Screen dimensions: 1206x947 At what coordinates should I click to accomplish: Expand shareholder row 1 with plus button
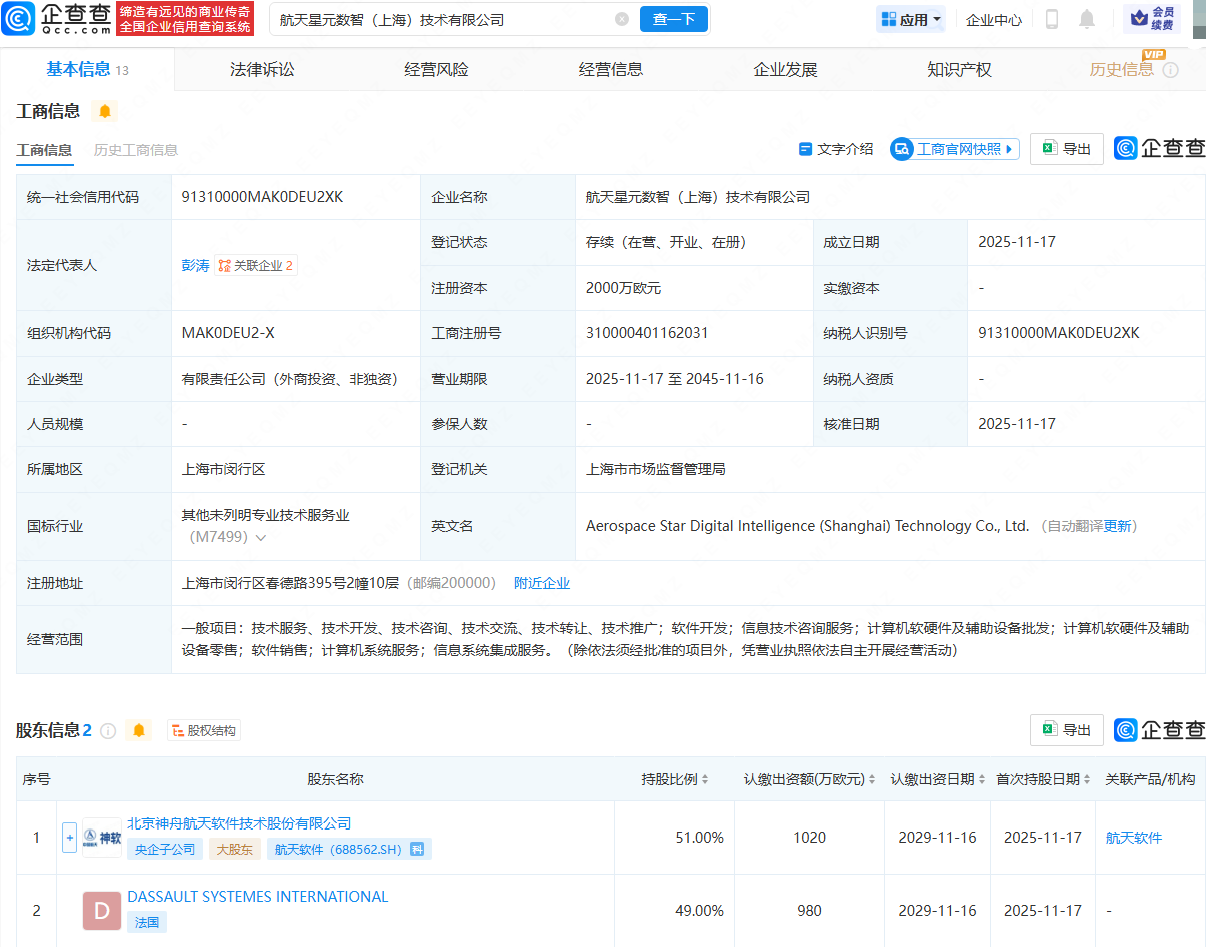(x=70, y=837)
